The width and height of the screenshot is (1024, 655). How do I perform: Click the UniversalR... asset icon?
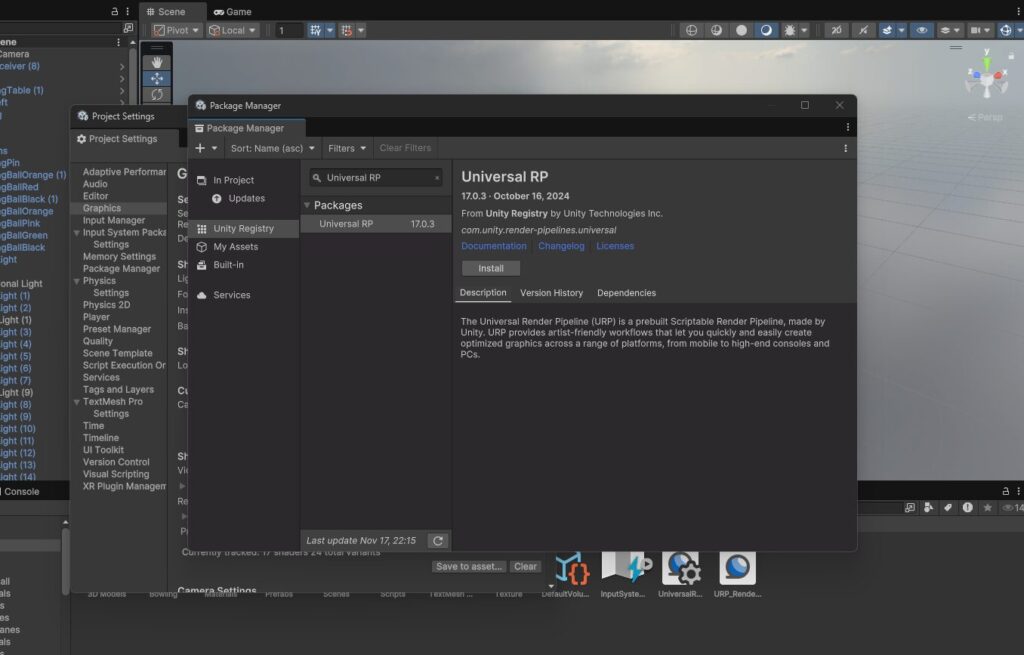pos(681,567)
